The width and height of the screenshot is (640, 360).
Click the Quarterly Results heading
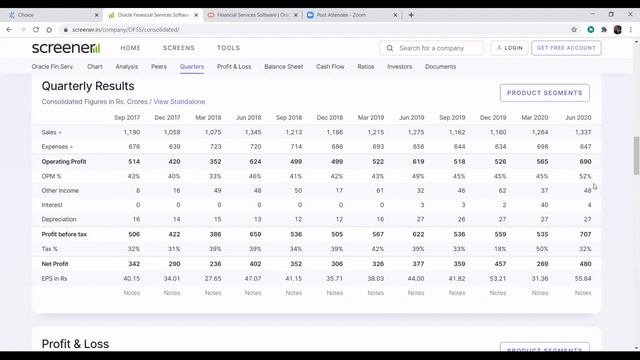(88, 86)
